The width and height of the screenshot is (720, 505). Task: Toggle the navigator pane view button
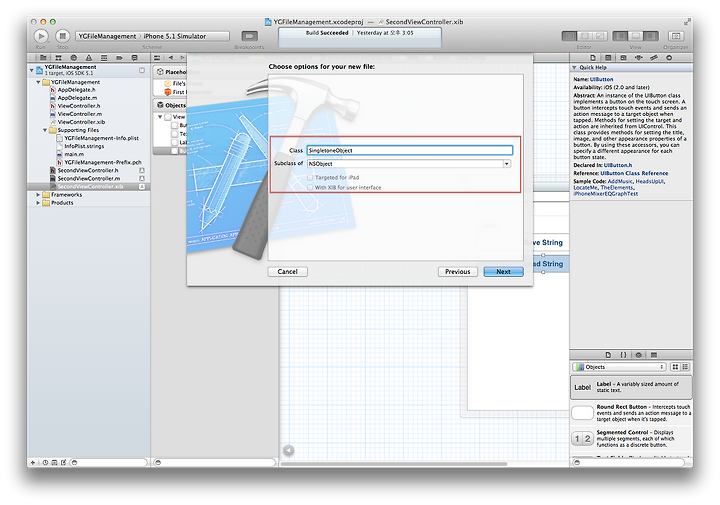(620, 36)
